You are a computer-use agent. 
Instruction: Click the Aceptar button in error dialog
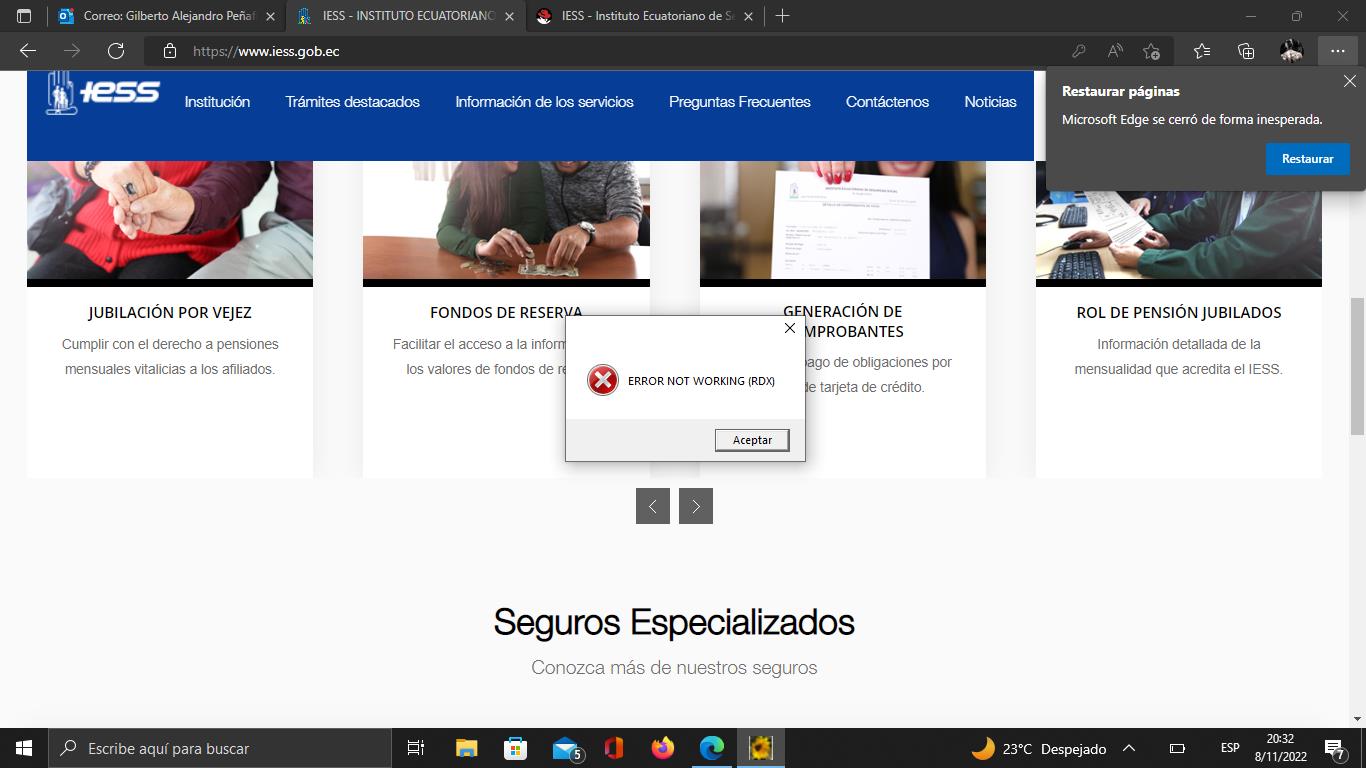click(752, 440)
